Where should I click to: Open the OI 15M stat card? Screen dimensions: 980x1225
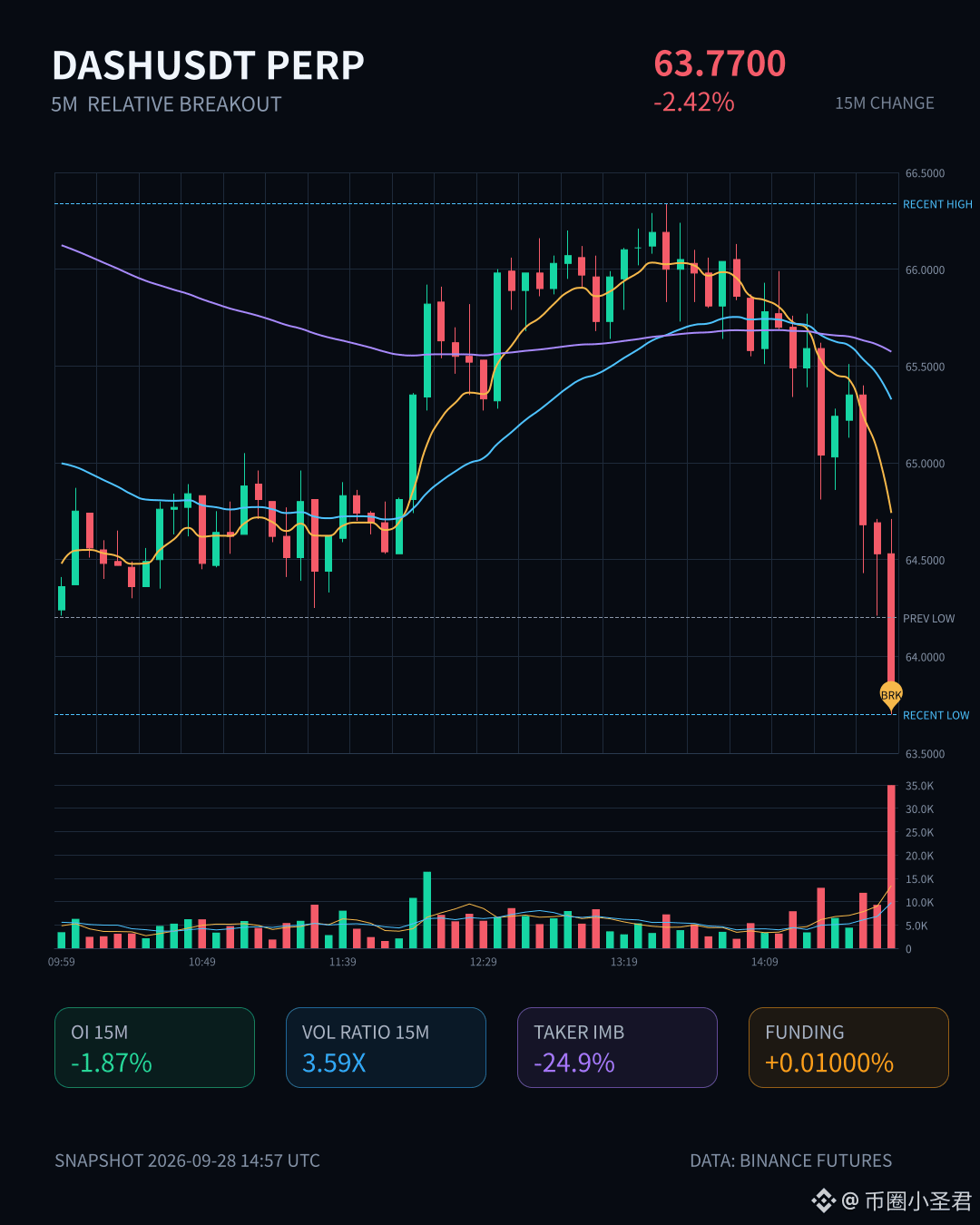click(154, 1047)
